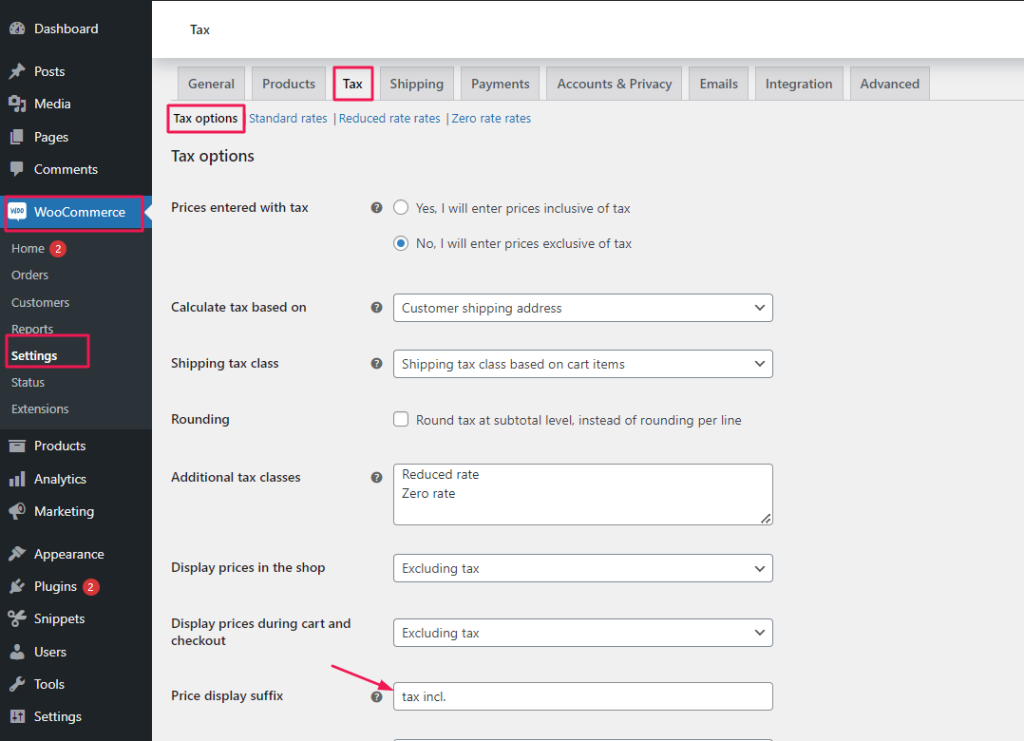The image size is (1024, 741).
Task: Select Yes, enter prices inclusive of tax
Action: coord(401,208)
